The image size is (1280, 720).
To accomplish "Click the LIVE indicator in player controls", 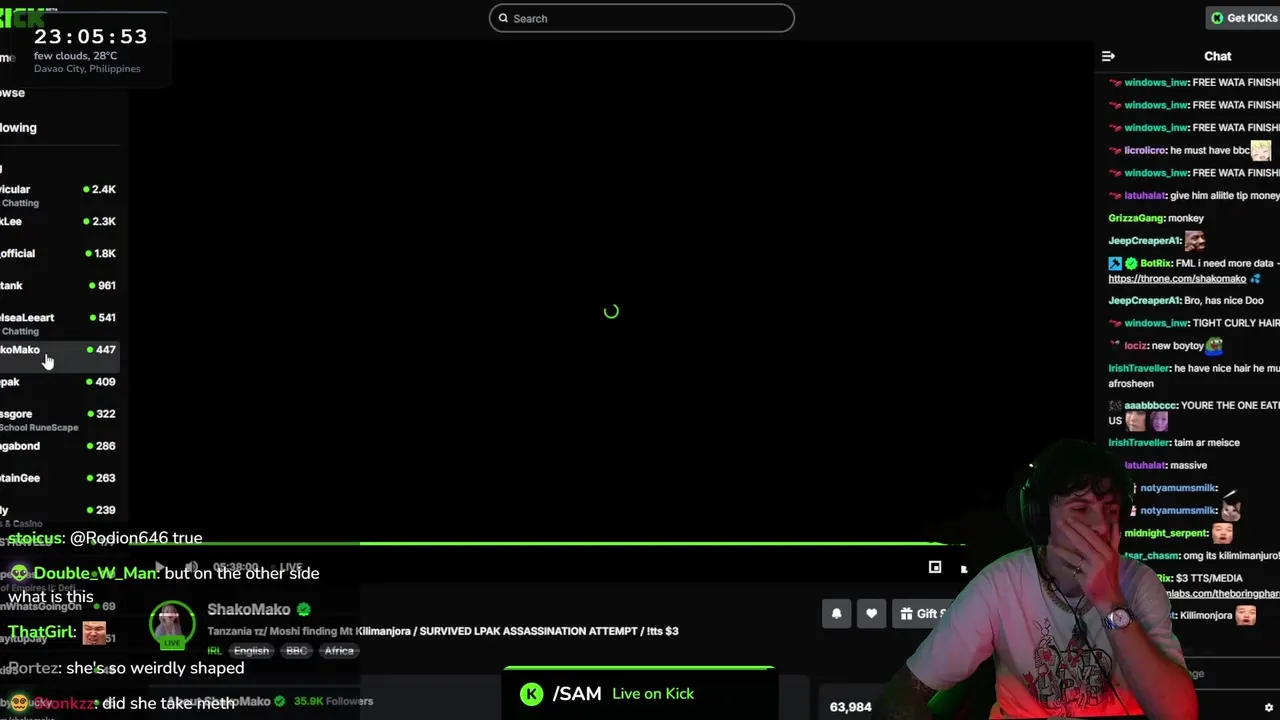I will point(291,568).
